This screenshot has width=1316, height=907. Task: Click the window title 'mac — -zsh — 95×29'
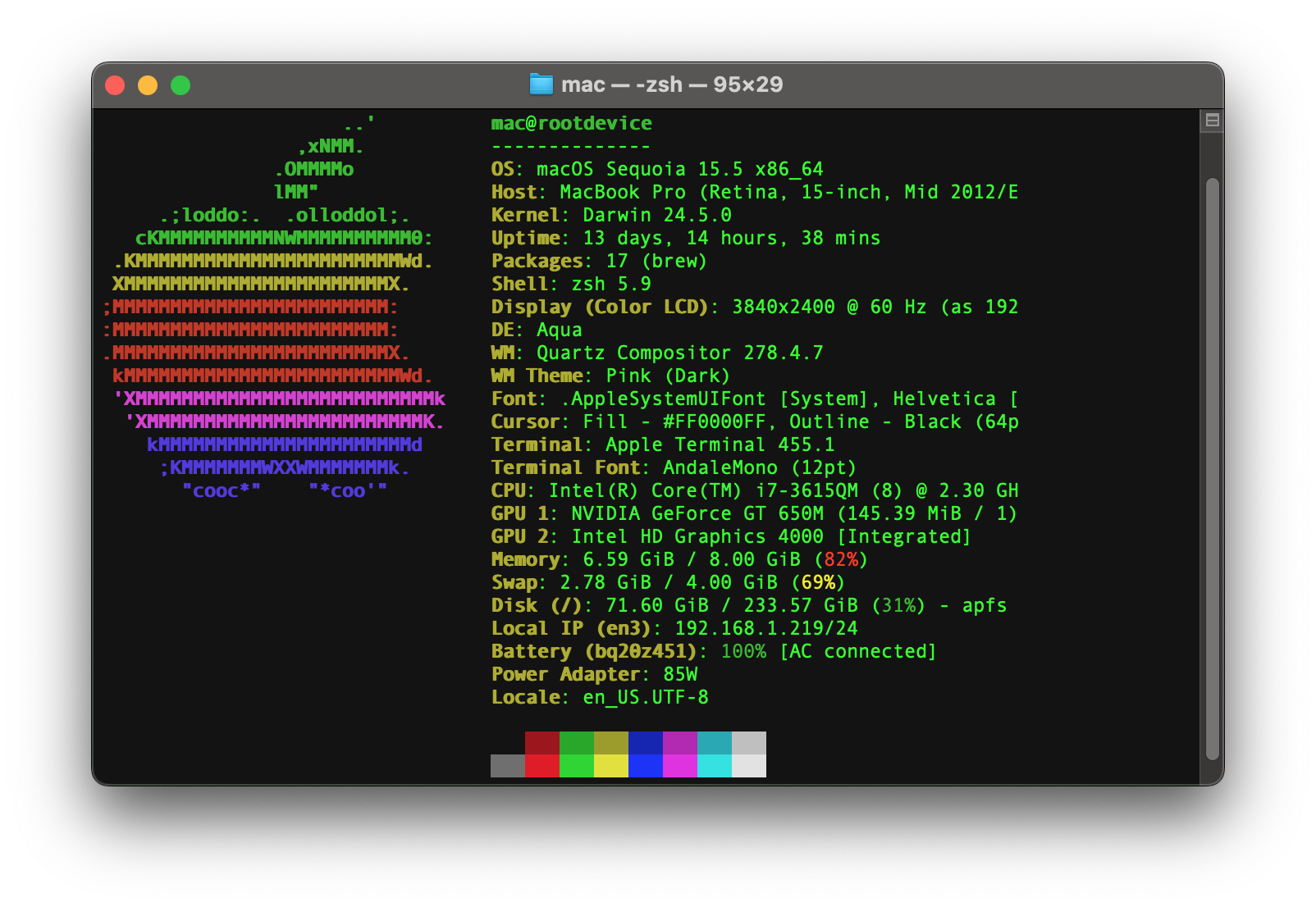pyautogui.click(x=672, y=84)
